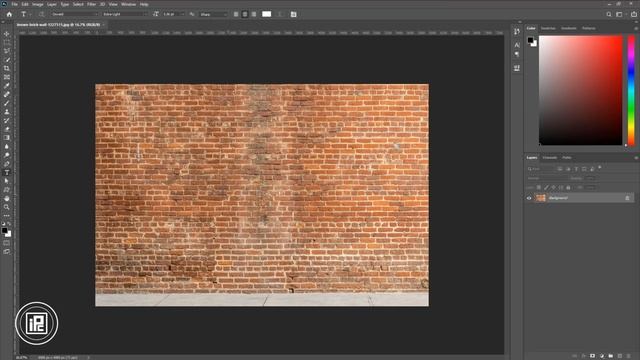
Task: Open the workspace switcher icon at top right
Action: point(620,14)
